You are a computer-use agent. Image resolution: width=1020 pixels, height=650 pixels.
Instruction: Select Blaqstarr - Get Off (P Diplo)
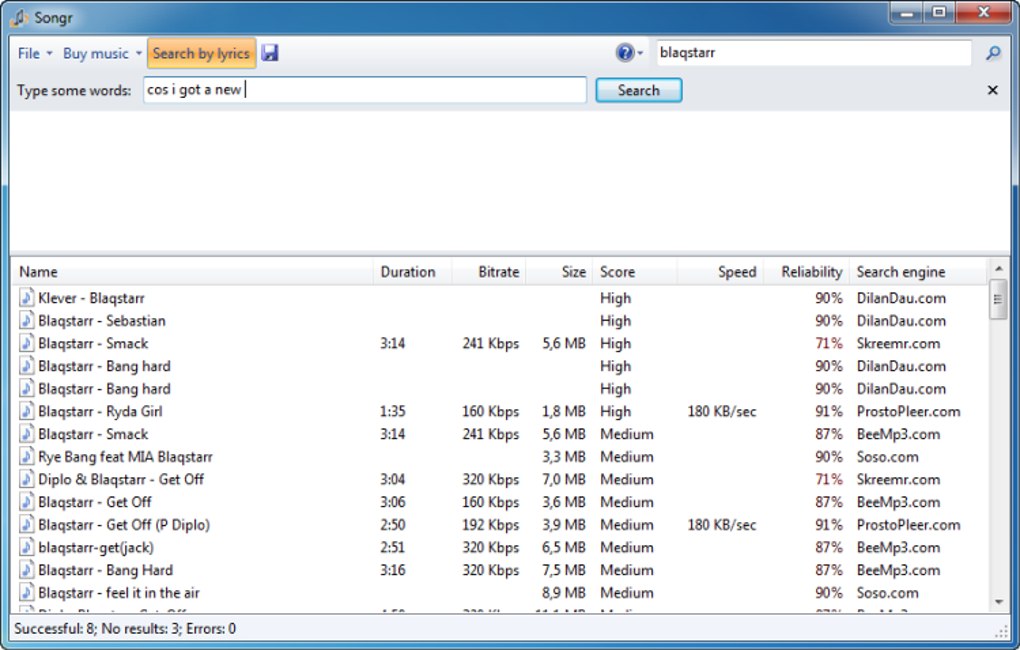pos(500,524)
